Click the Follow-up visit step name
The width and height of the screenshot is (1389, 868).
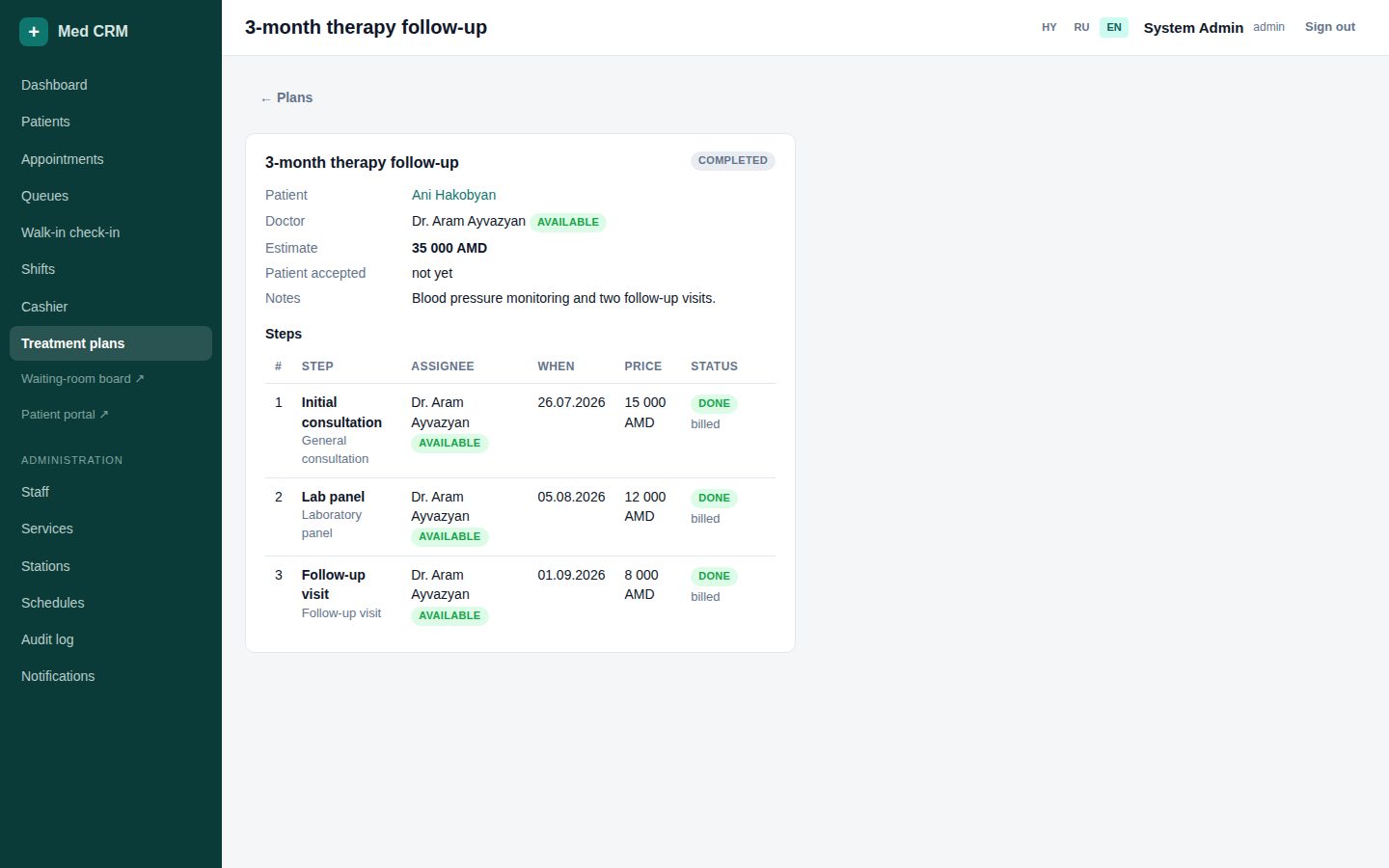[x=334, y=584]
